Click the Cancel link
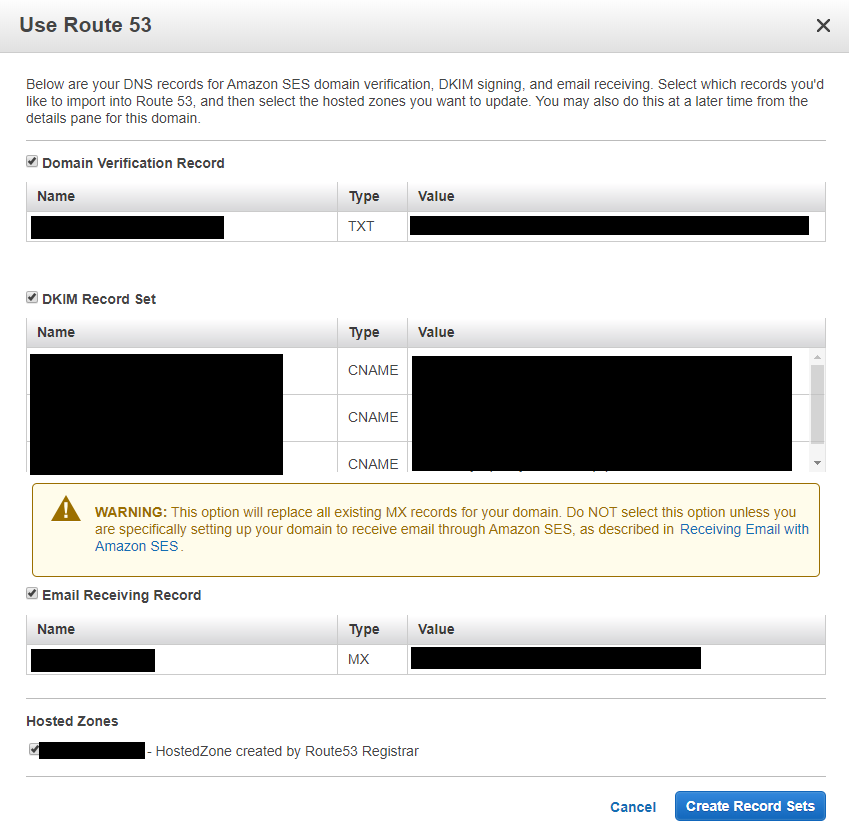Image resolution: width=849 pixels, height=829 pixels. coord(632,807)
